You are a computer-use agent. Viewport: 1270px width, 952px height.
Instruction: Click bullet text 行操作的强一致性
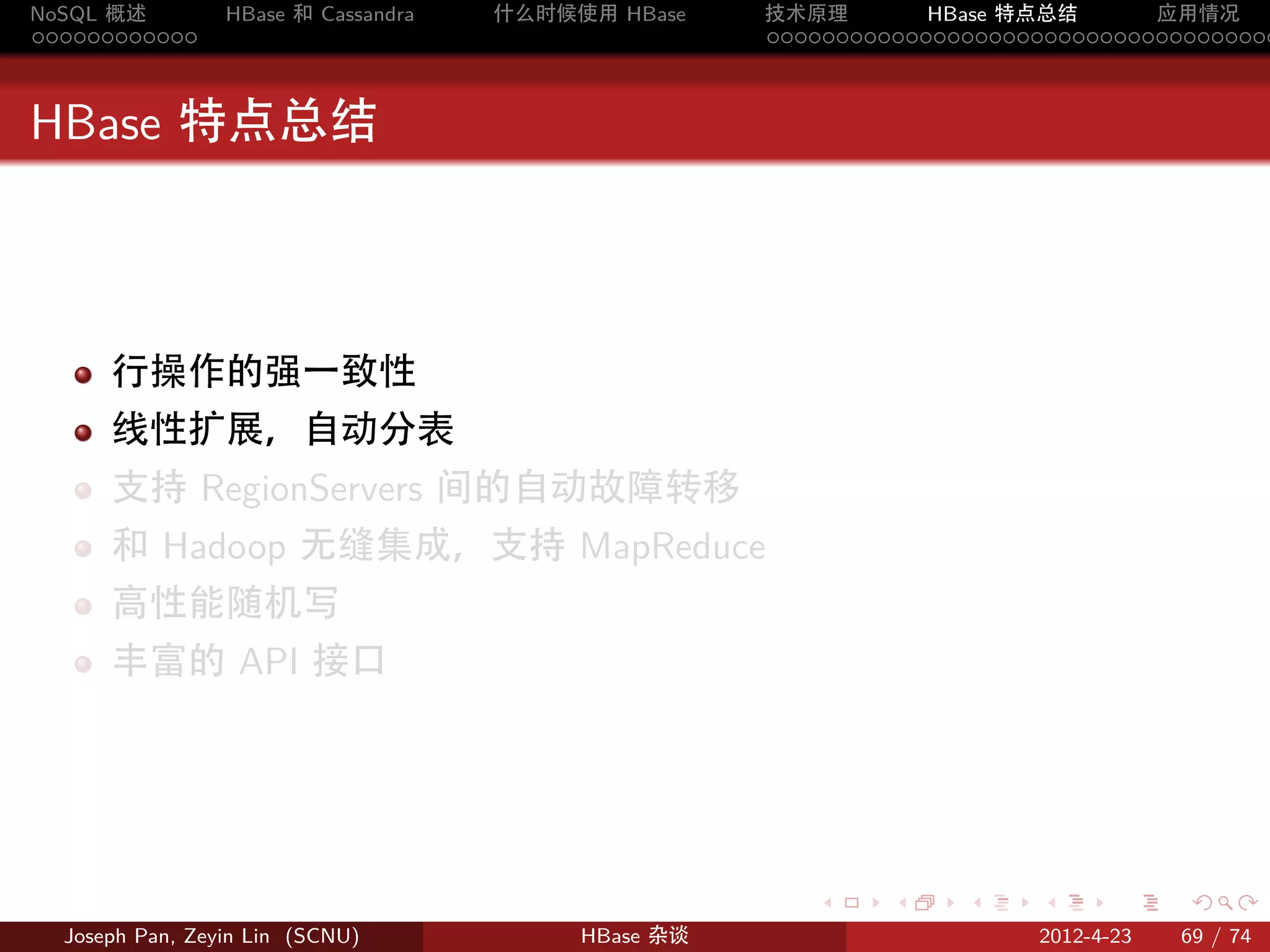point(264,371)
